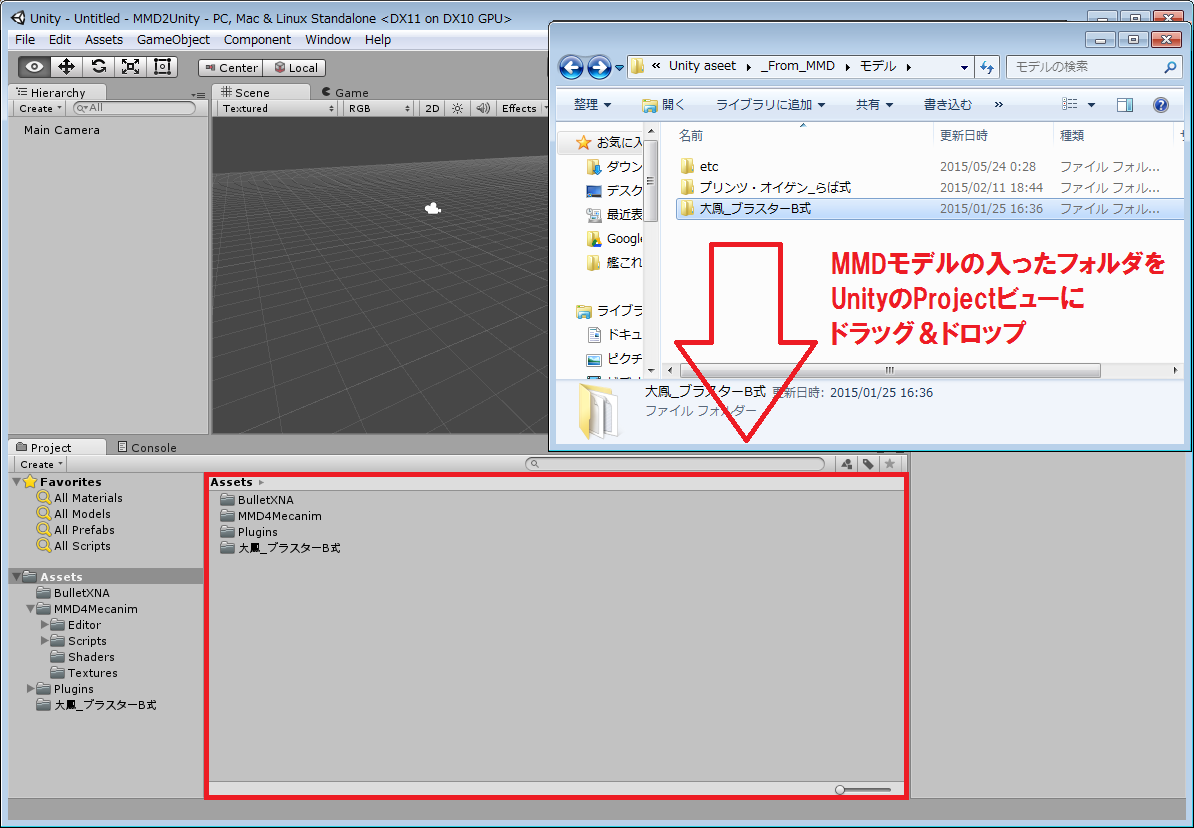This screenshot has height=828, width=1194.
Task: Click the Search by Type icon in Project
Action: (846, 463)
